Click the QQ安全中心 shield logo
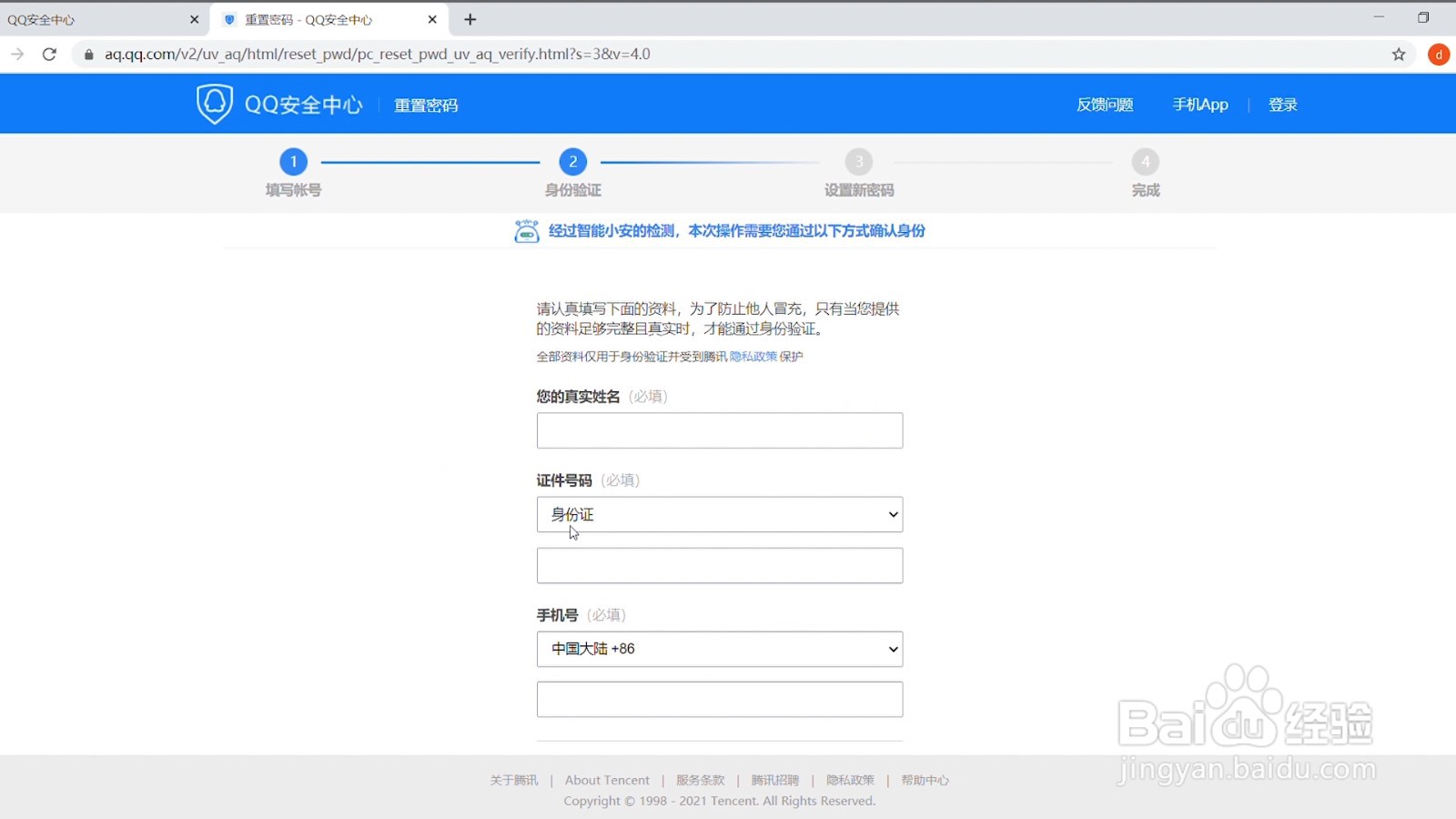1456x819 pixels. pyautogui.click(x=215, y=104)
